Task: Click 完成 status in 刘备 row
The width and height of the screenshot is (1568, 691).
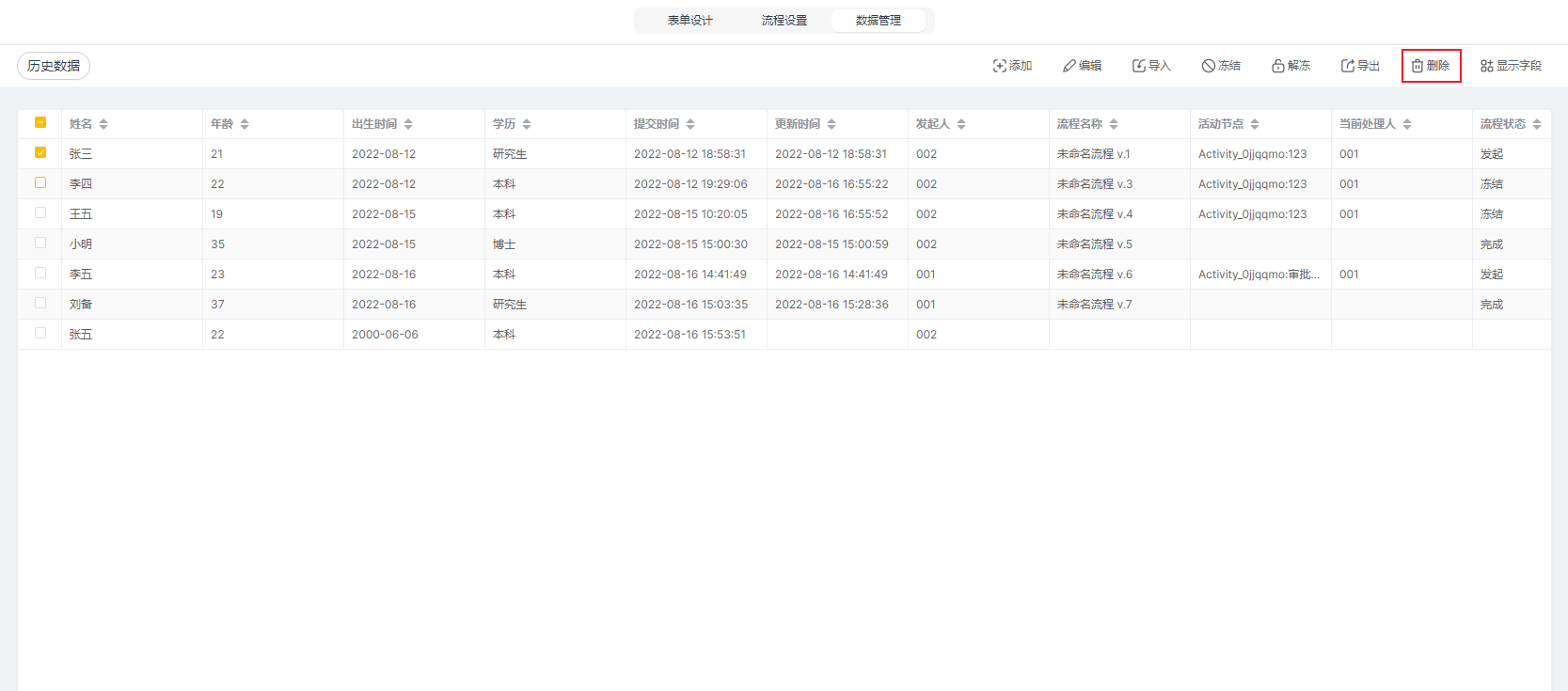Action: click(1492, 305)
